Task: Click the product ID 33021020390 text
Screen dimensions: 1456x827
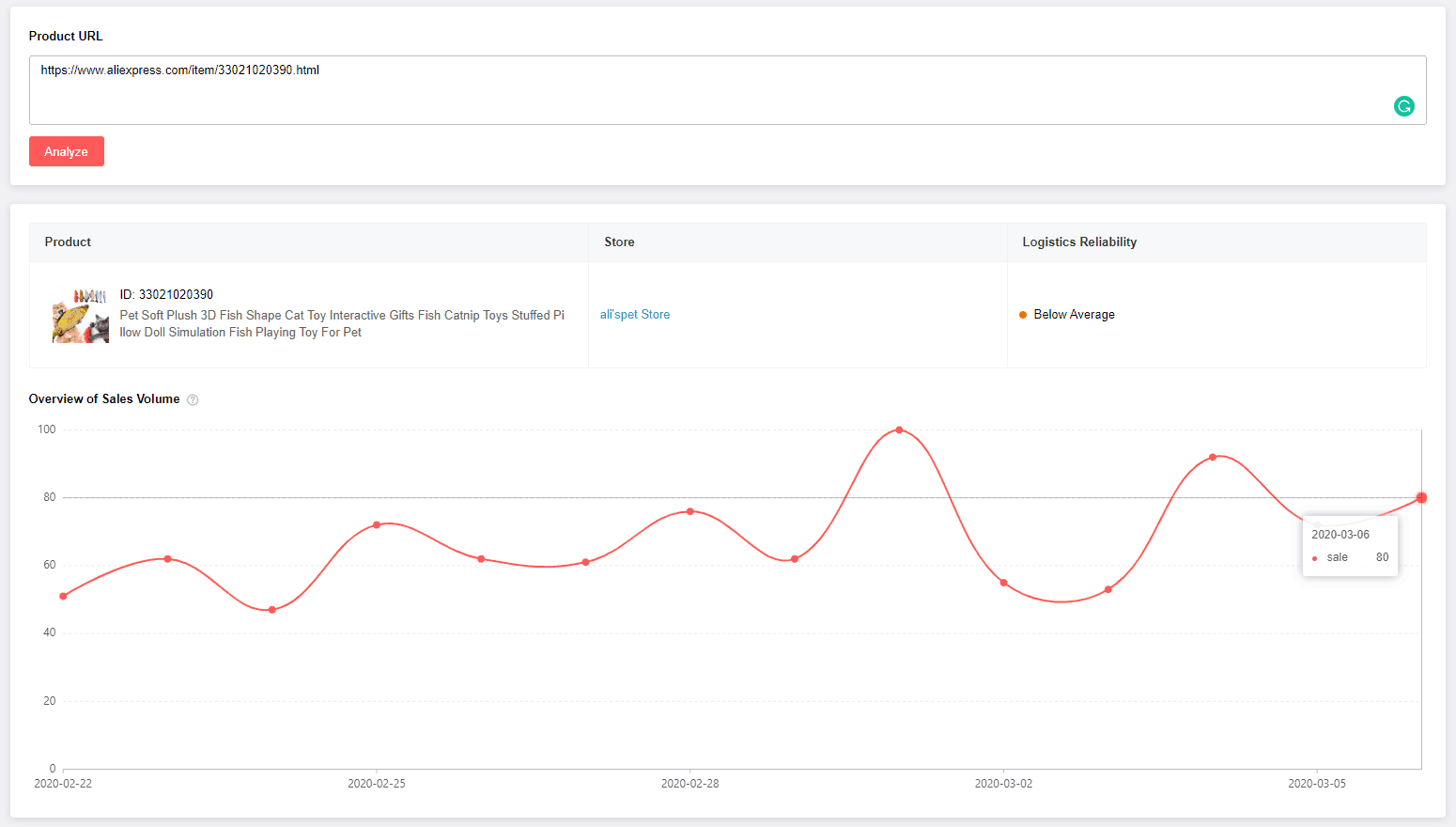Action: pyautogui.click(x=166, y=294)
